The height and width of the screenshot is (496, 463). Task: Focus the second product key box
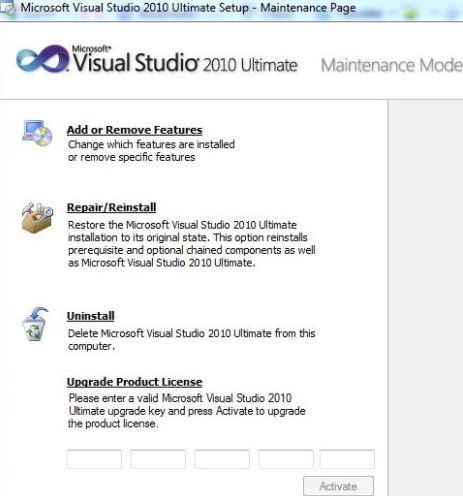click(158, 459)
